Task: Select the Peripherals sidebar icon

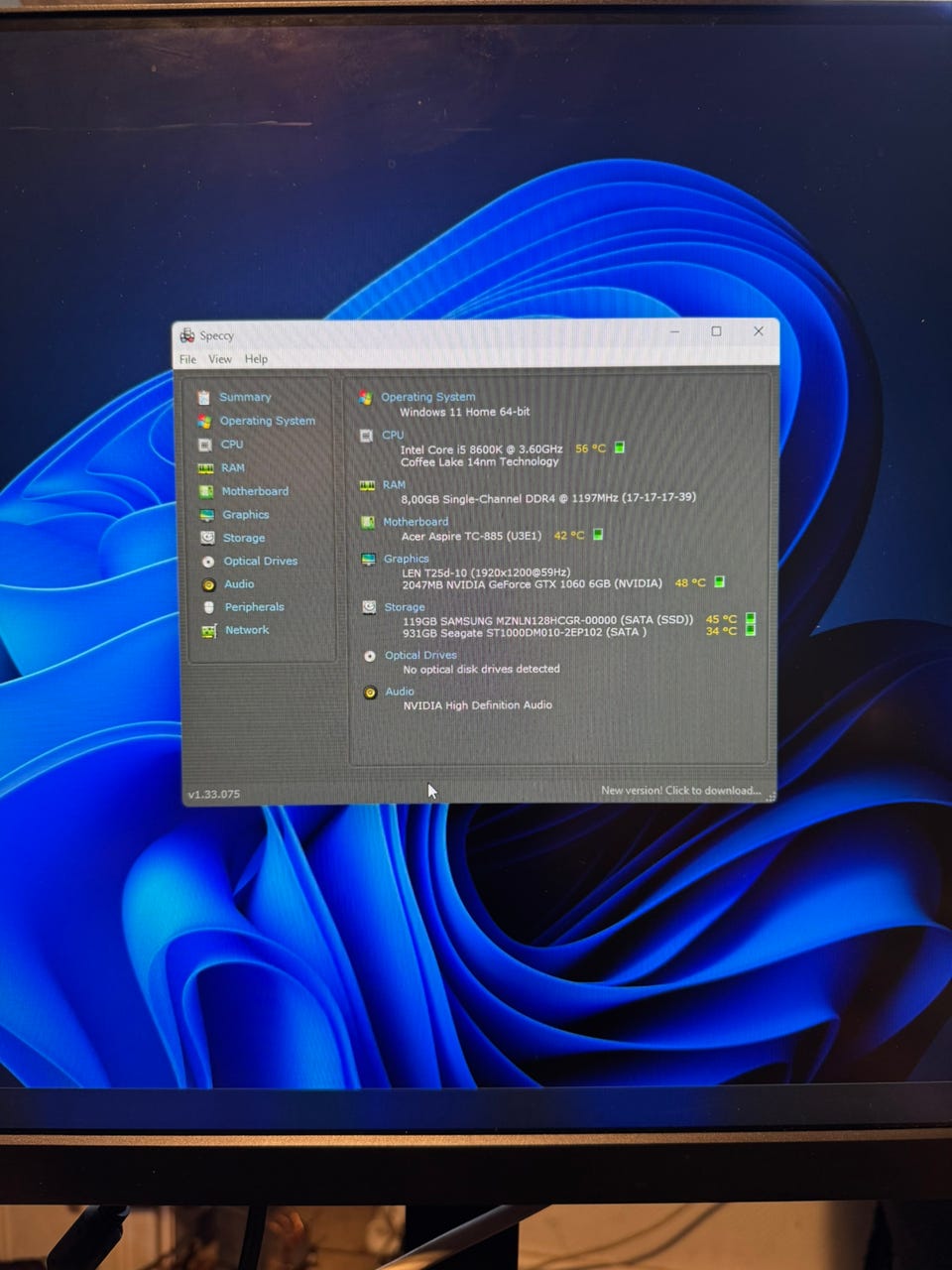Action: (208, 607)
